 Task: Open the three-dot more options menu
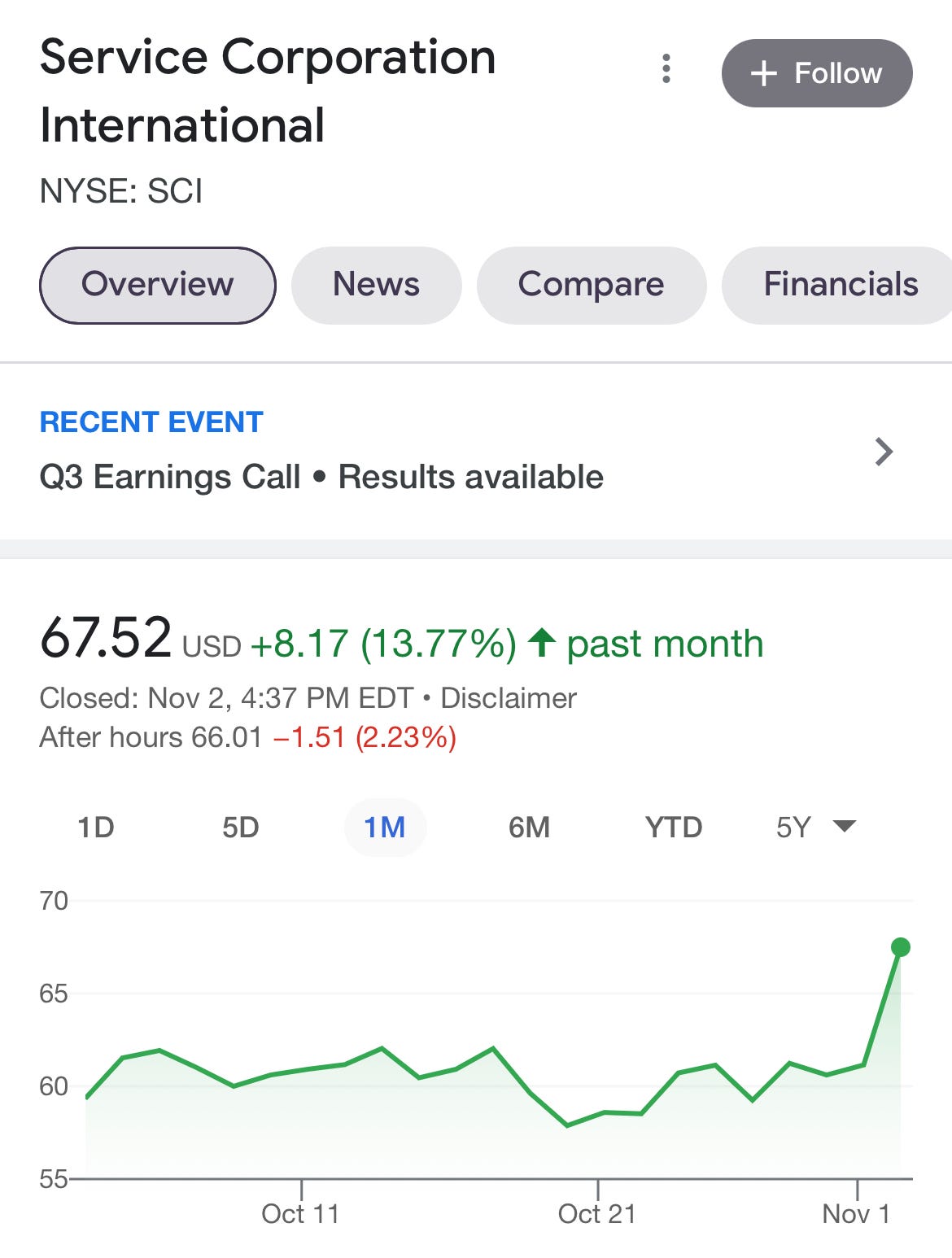666,69
